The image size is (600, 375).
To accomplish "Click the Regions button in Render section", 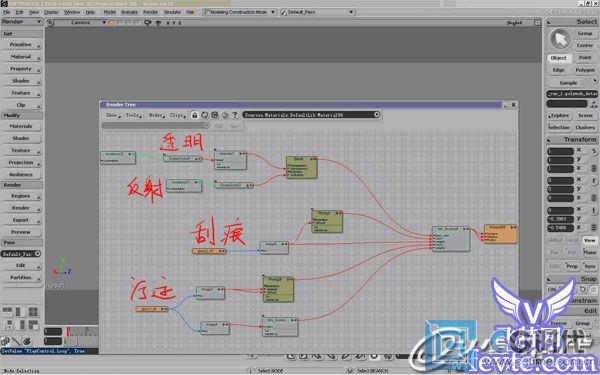I will [21, 196].
